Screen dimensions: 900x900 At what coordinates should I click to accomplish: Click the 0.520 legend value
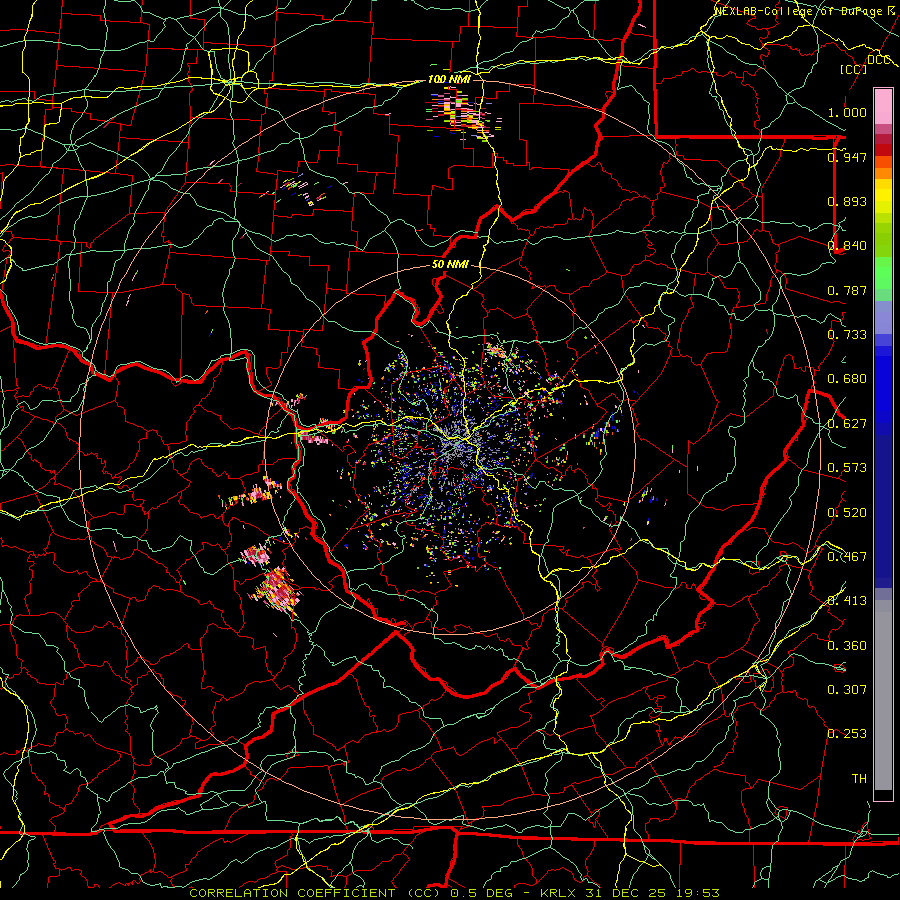click(x=847, y=513)
